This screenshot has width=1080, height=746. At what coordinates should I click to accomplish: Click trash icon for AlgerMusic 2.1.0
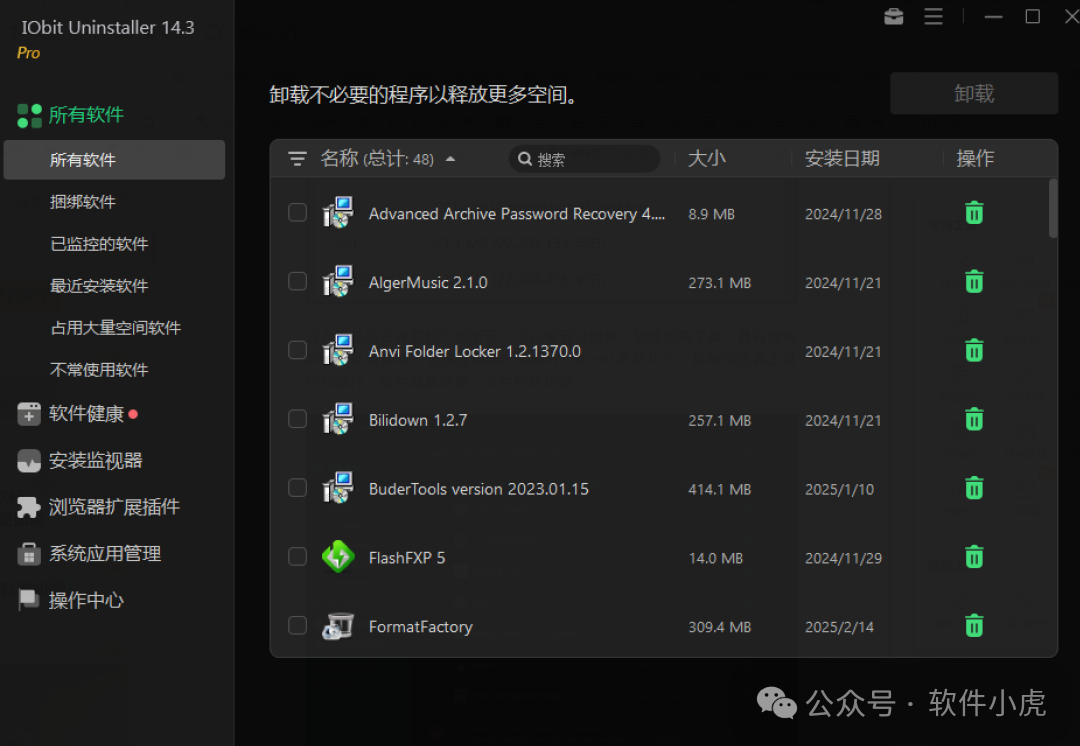point(974,282)
